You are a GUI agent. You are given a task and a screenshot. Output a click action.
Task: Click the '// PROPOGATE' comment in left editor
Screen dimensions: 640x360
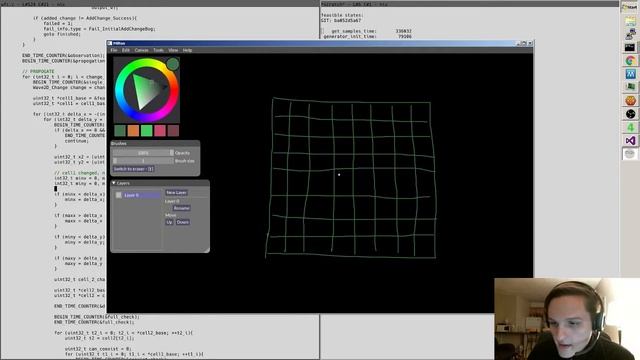click(38, 71)
